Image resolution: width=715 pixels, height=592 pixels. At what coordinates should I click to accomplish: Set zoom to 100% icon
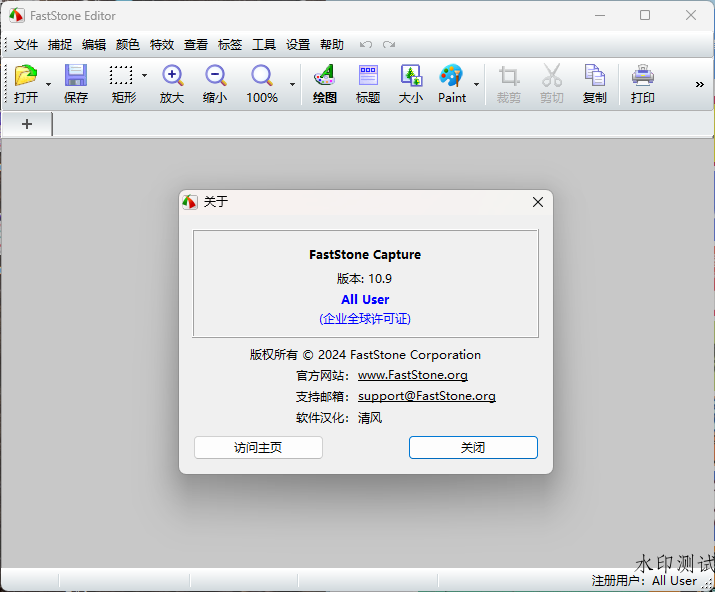coord(262,76)
